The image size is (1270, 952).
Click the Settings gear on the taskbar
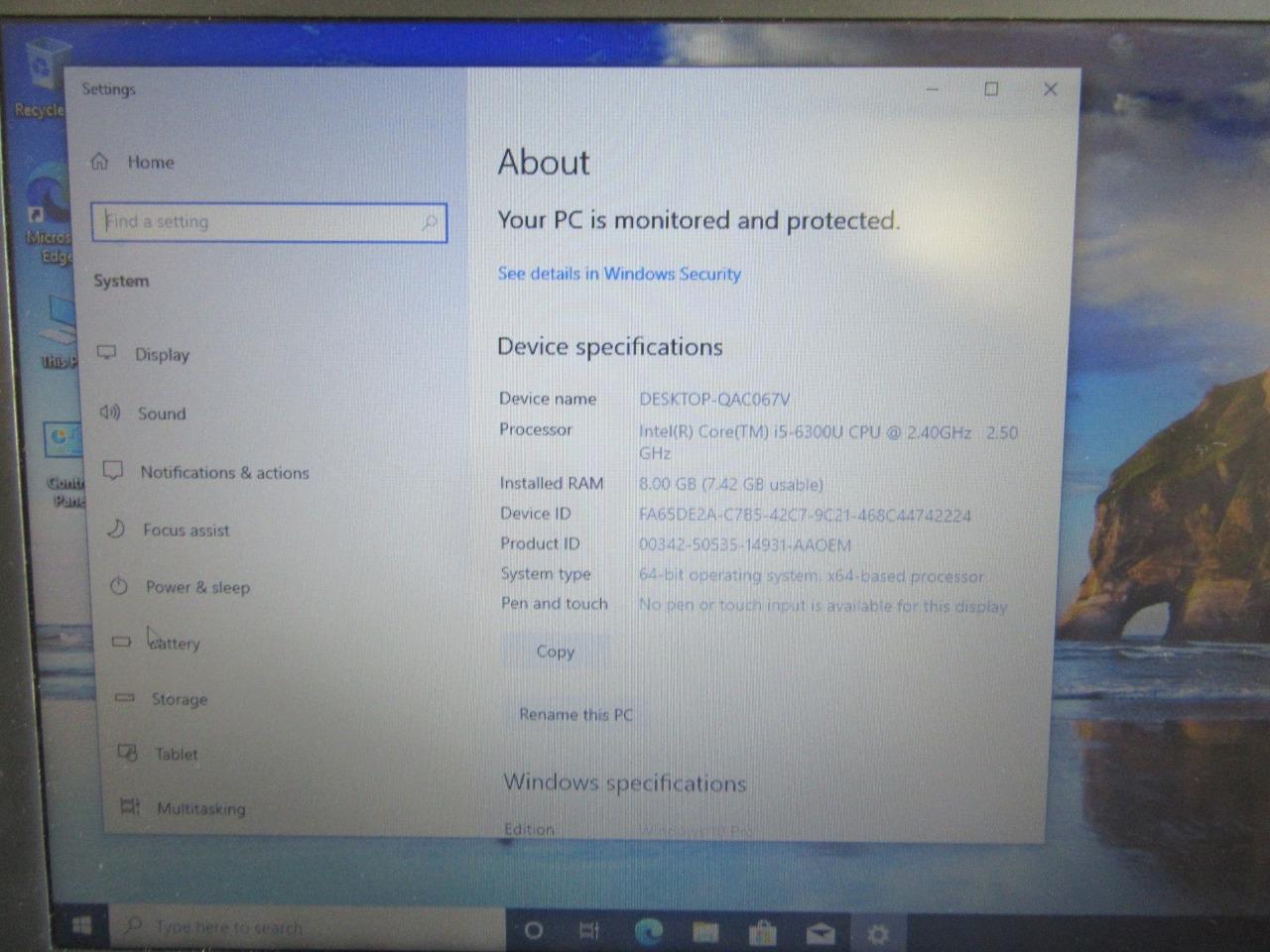[x=878, y=933]
